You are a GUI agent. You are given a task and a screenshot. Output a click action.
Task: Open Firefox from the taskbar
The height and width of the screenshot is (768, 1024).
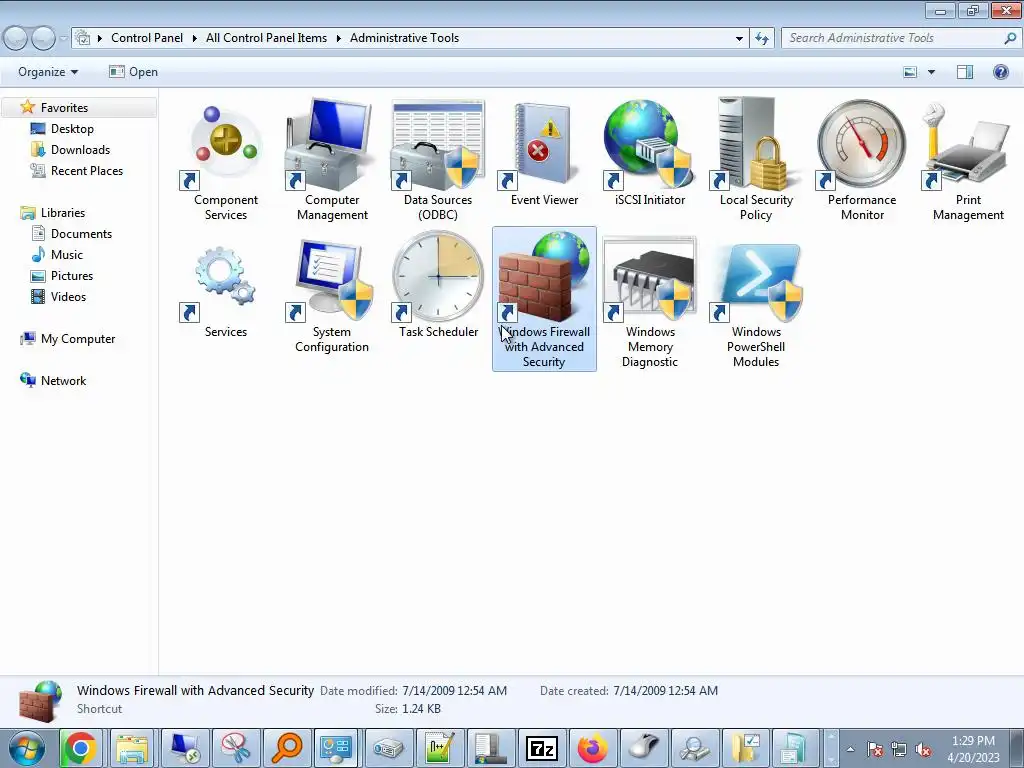(592, 748)
